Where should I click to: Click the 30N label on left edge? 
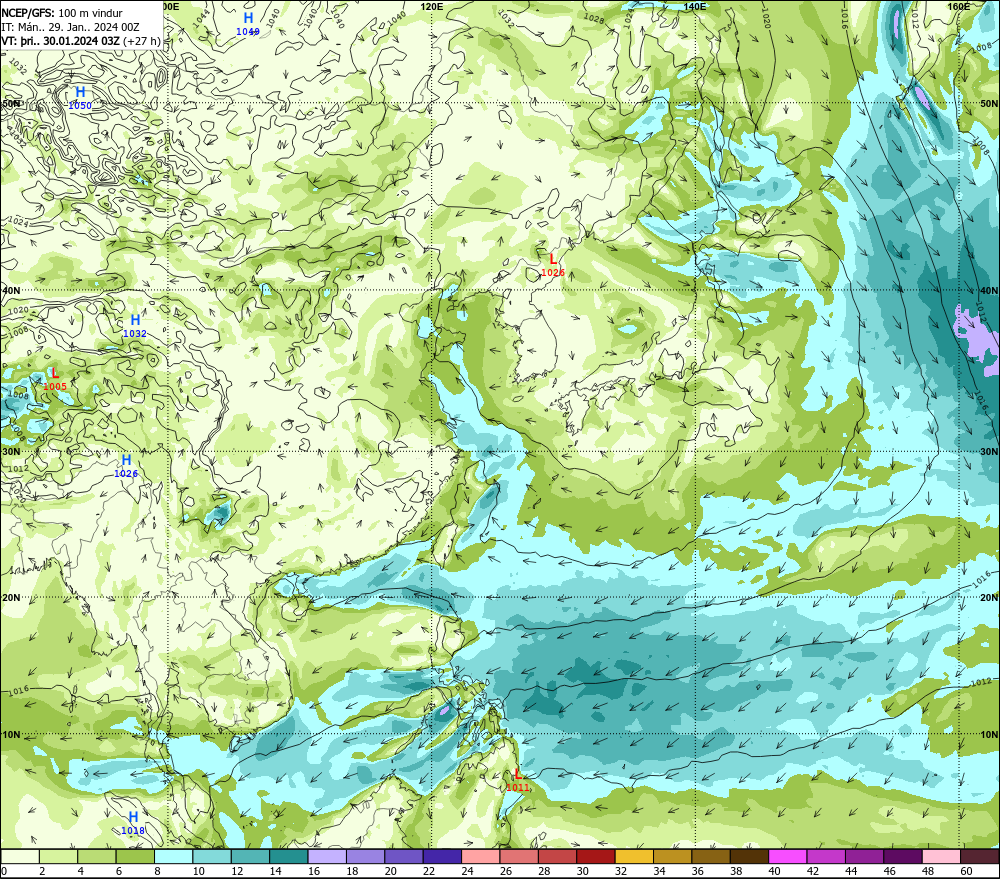tap(11, 452)
